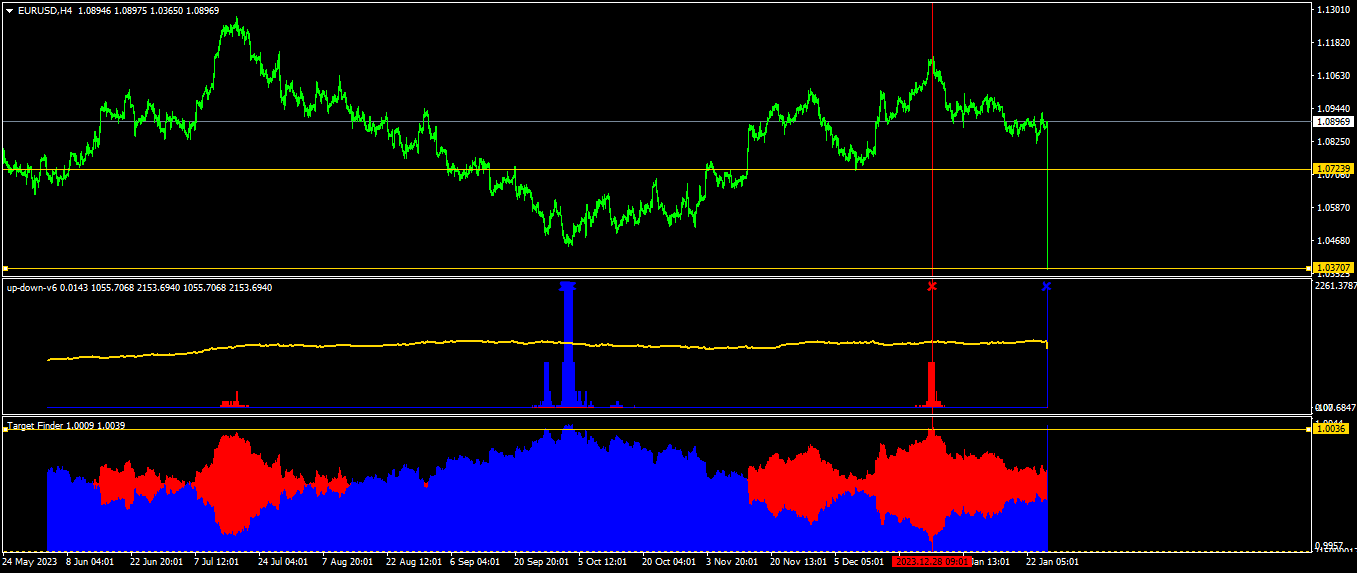Click the tall blue spike in up-down-v6 histogram

[568, 345]
